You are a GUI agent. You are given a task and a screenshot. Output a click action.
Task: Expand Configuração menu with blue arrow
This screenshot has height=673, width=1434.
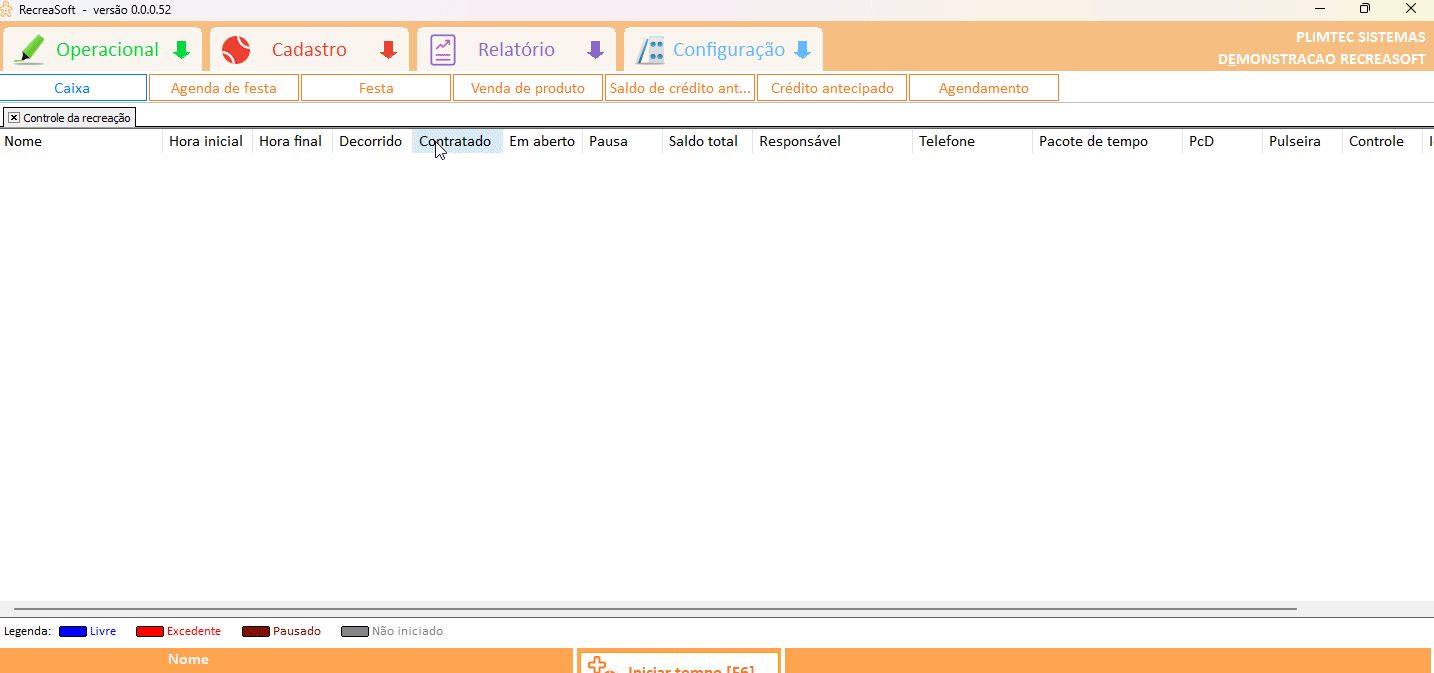[802, 50]
